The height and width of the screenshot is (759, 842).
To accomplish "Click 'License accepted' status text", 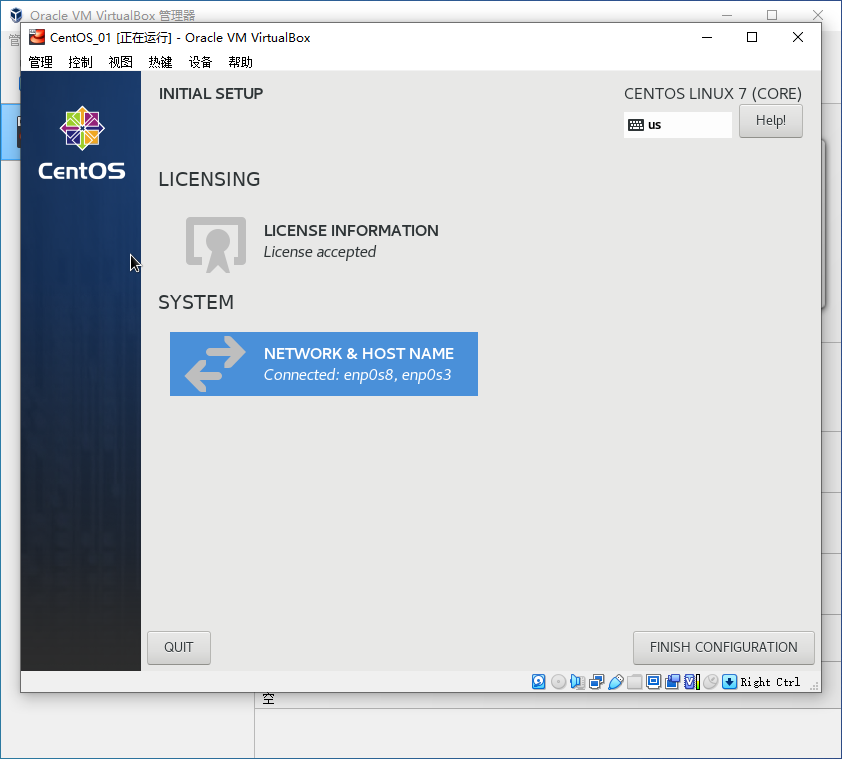I will (x=320, y=252).
